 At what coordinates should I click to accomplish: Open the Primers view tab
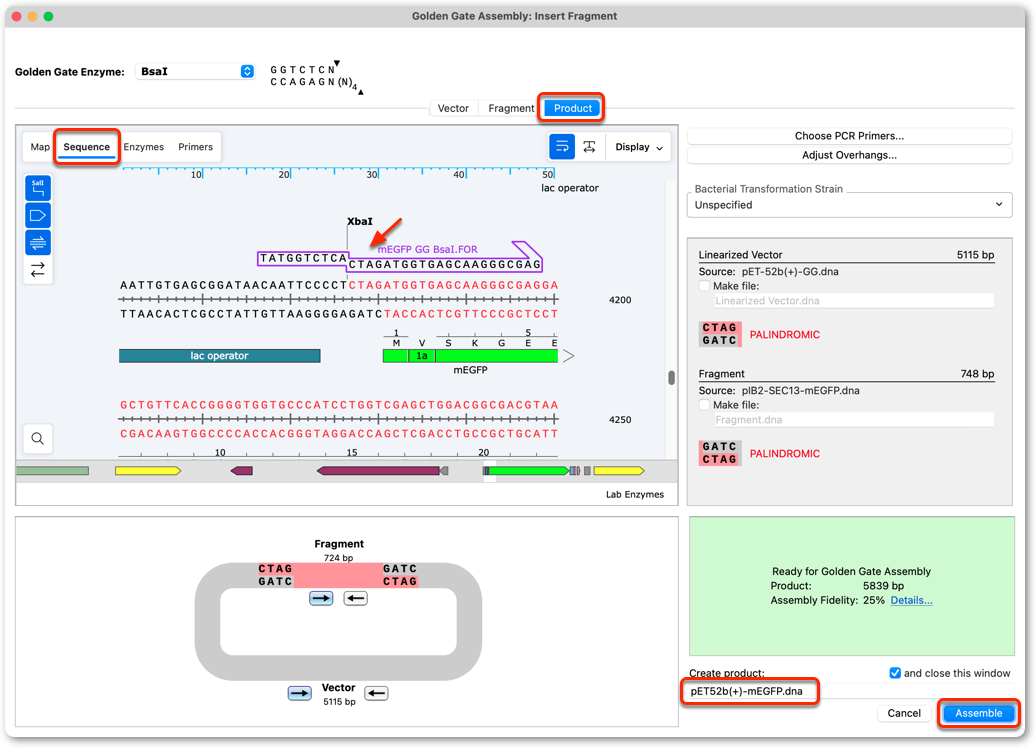pyautogui.click(x=196, y=147)
